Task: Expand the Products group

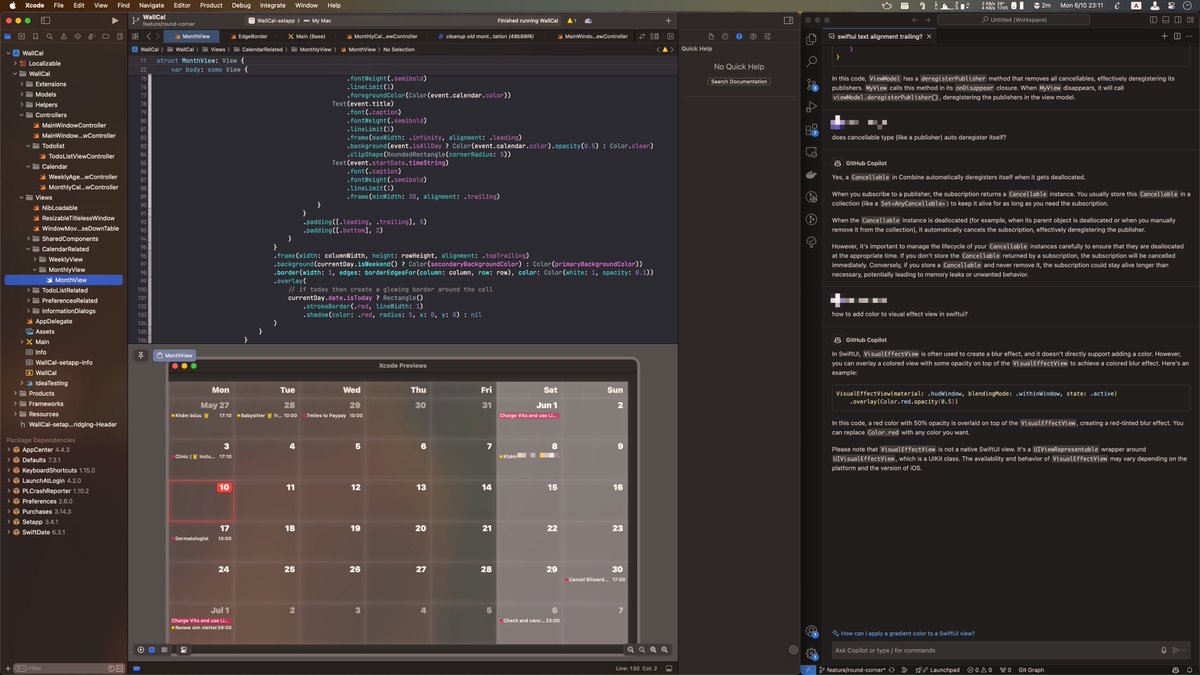Action: click(15, 393)
